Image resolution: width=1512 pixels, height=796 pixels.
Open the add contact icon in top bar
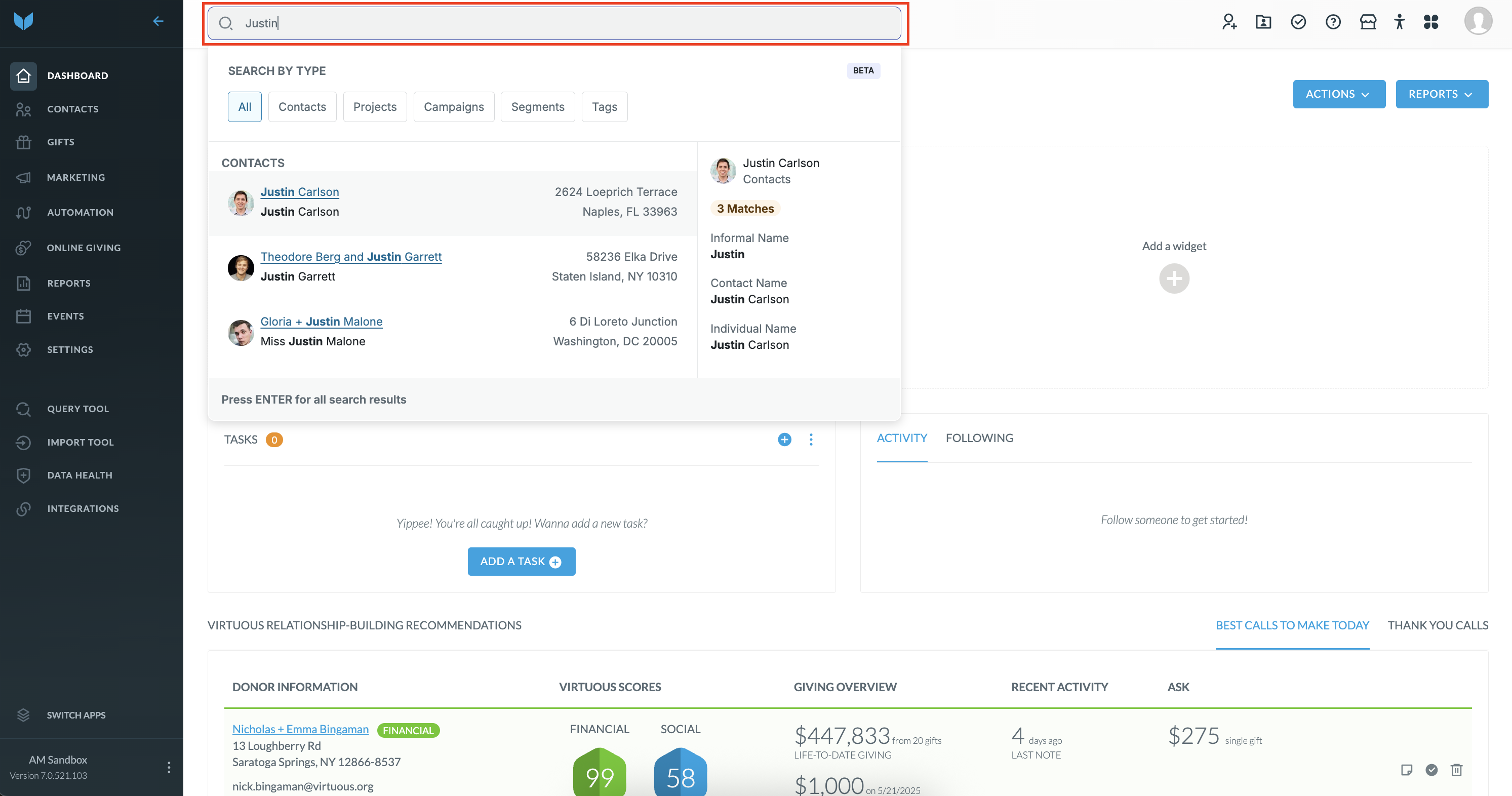[x=1229, y=22]
